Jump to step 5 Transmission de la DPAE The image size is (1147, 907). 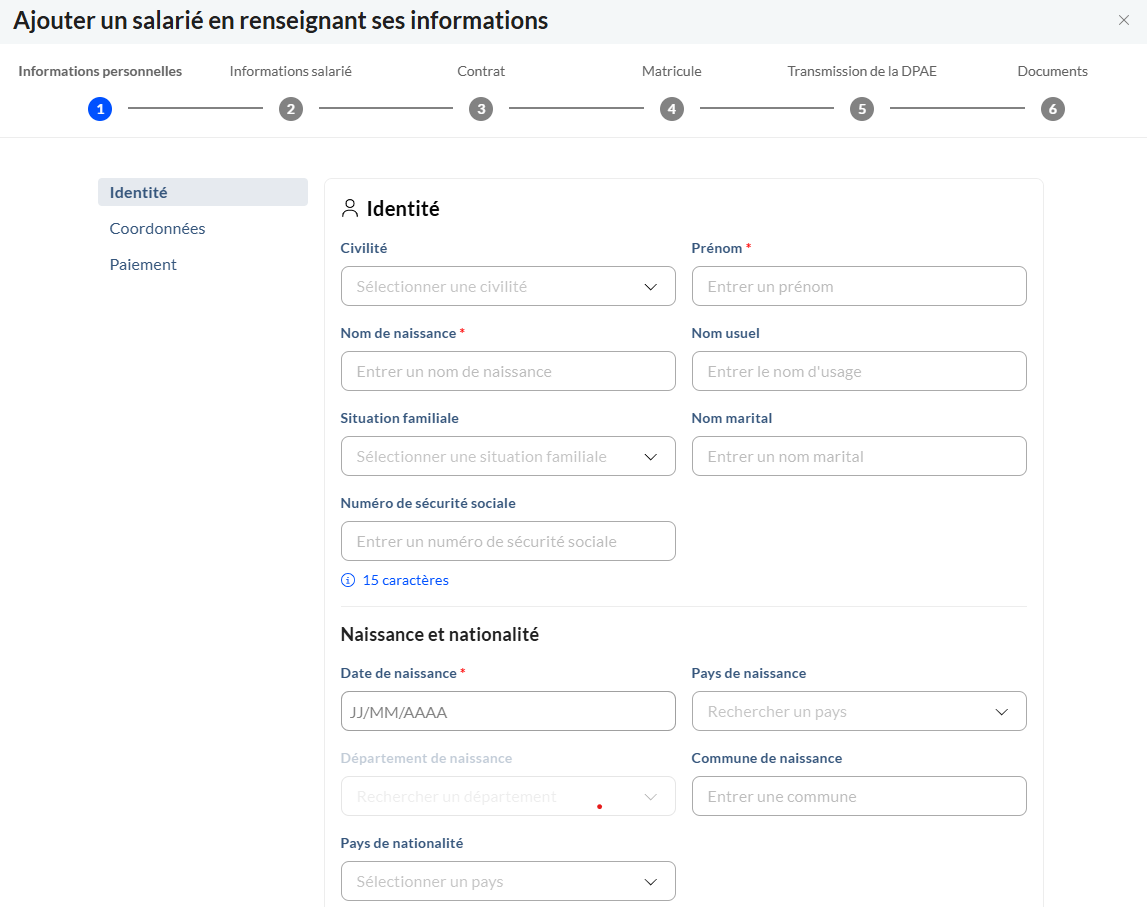point(862,109)
